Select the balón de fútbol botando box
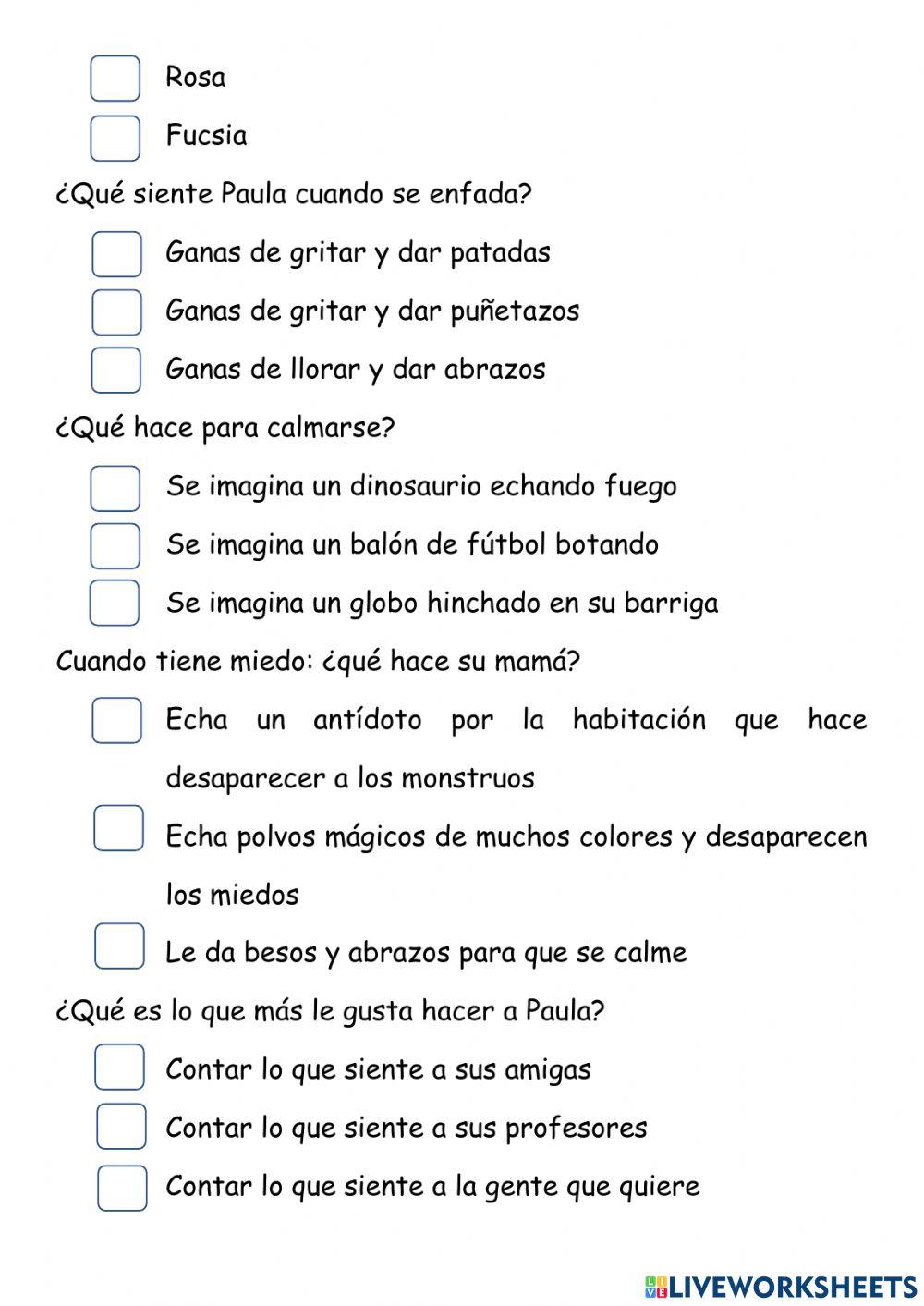924x1306 pixels. [115, 545]
